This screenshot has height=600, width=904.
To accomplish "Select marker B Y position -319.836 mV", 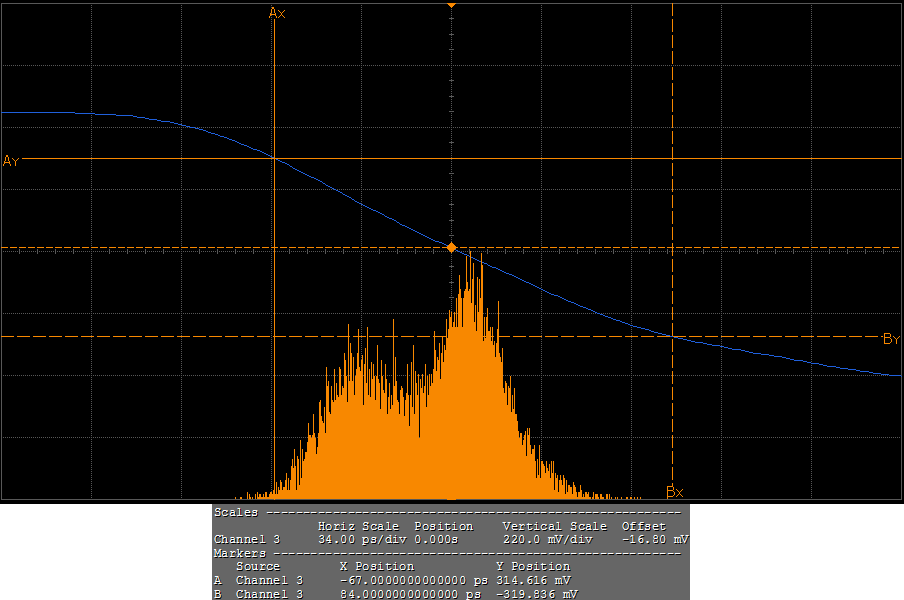I will (536, 594).
